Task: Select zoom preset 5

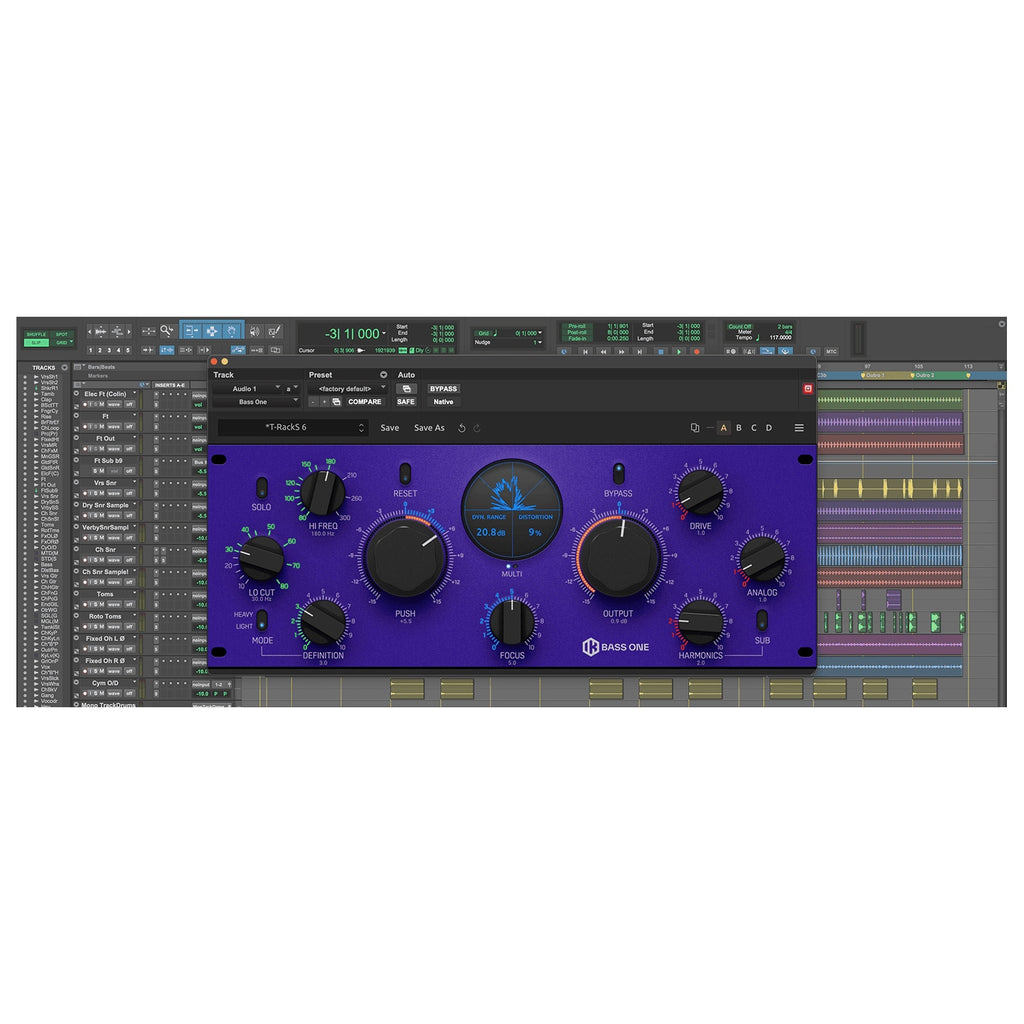Action: click(x=127, y=351)
